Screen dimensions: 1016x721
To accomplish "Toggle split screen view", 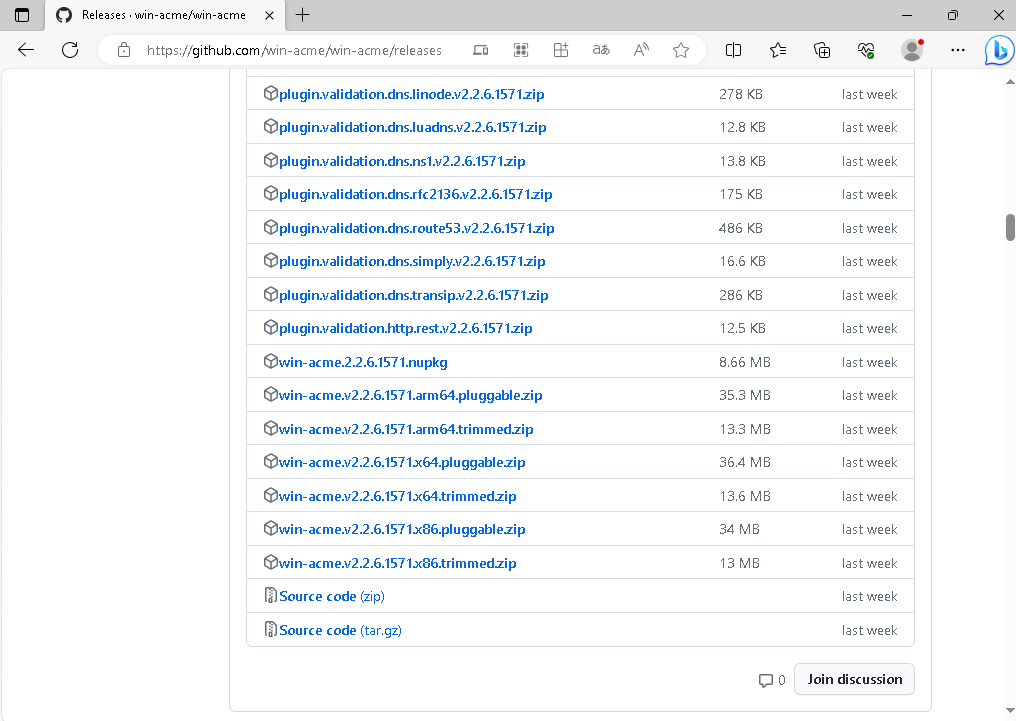I will 733,50.
